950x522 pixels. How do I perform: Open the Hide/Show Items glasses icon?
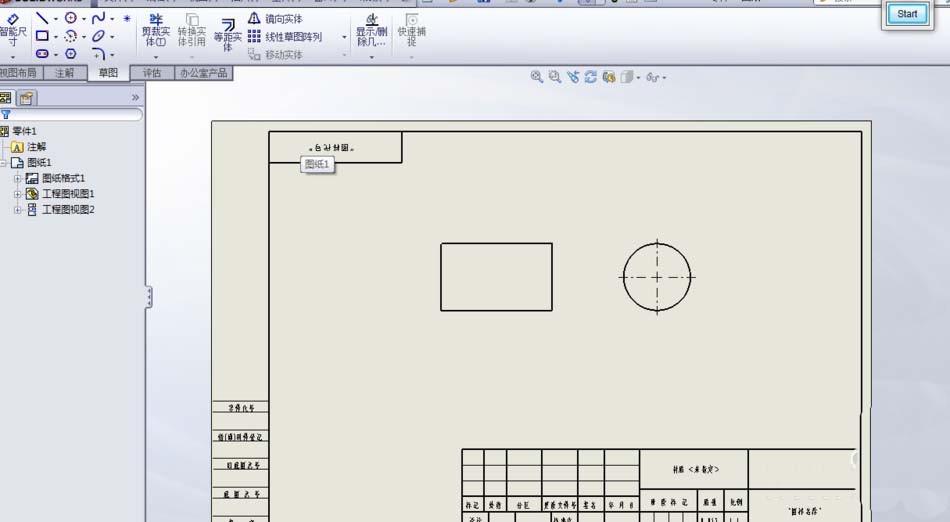(653, 78)
